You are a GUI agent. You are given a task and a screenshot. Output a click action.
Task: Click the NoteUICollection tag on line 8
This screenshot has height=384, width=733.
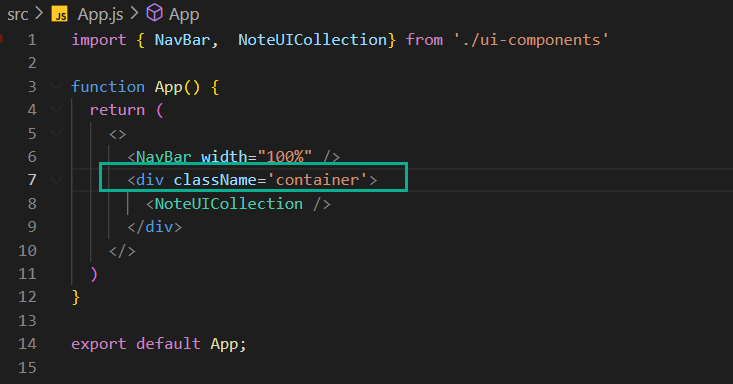click(x=229, y=204)
